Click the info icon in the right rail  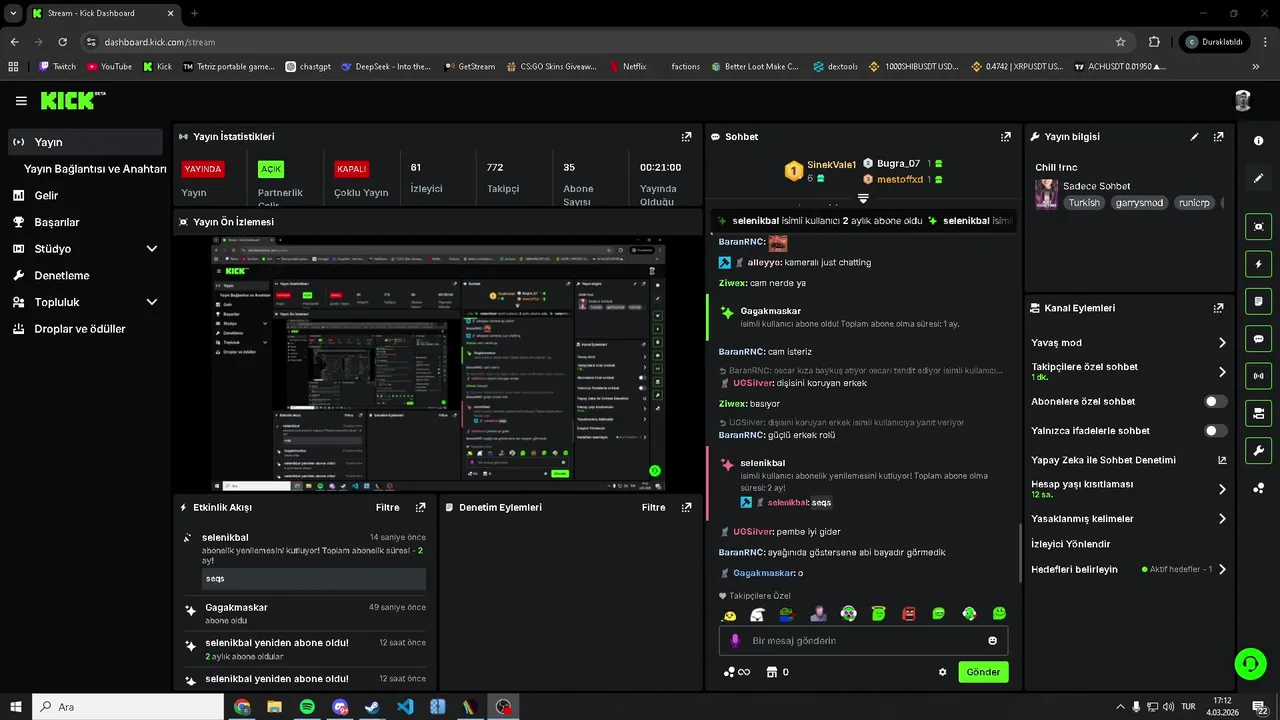coord(1258,141)
